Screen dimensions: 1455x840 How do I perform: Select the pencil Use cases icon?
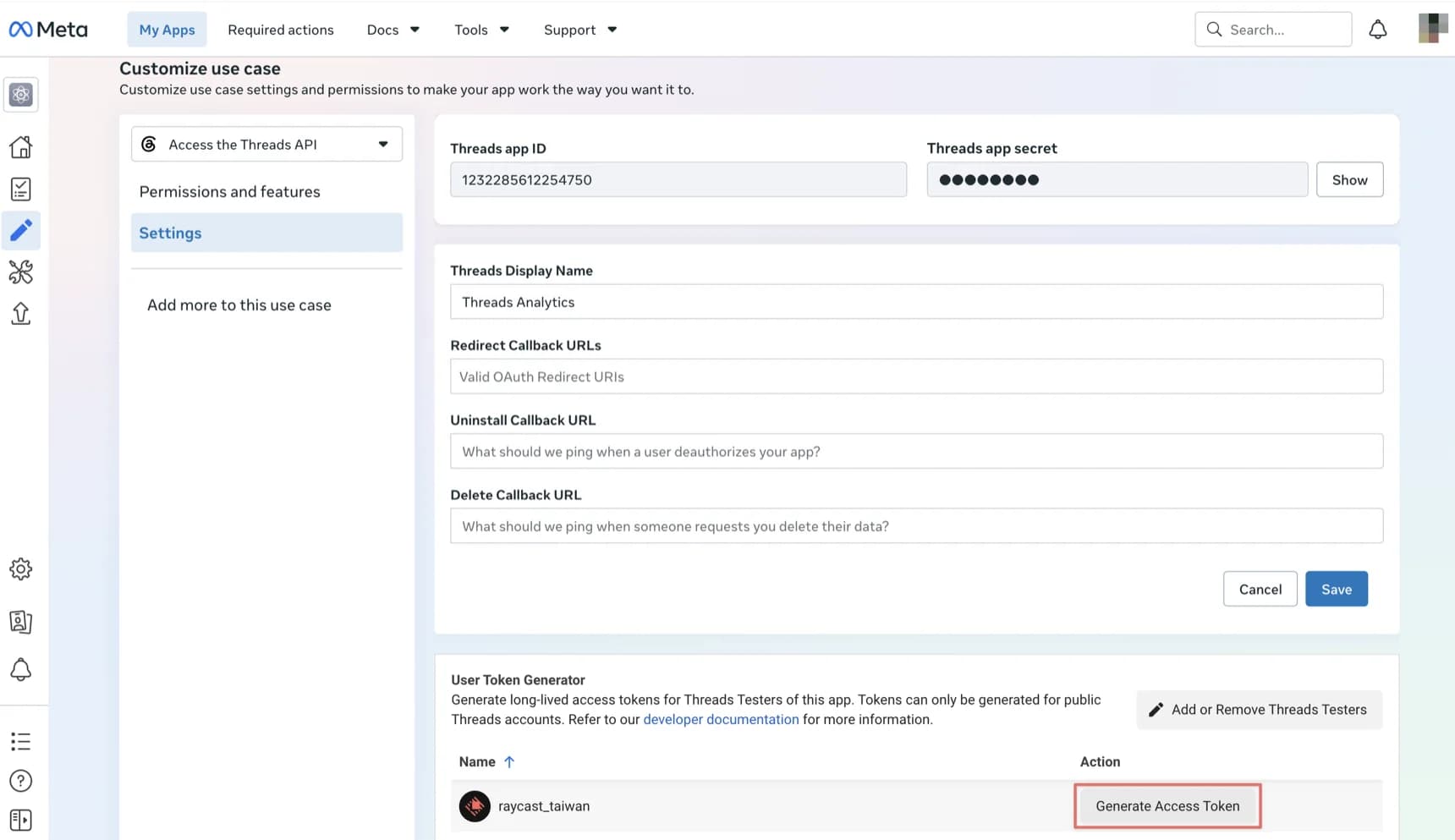pos(21,230)
